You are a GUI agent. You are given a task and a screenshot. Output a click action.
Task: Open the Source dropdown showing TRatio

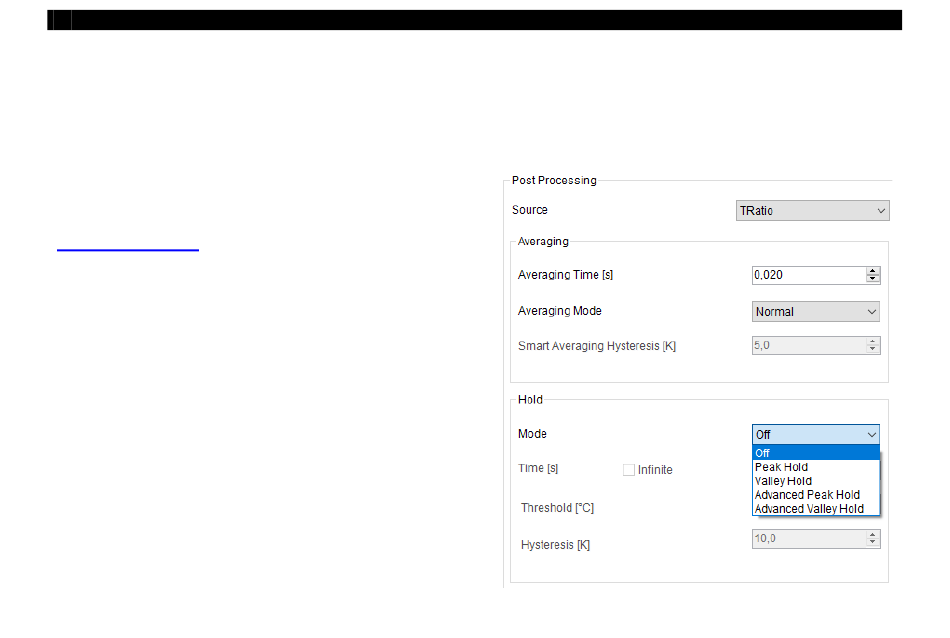point(812,210)
